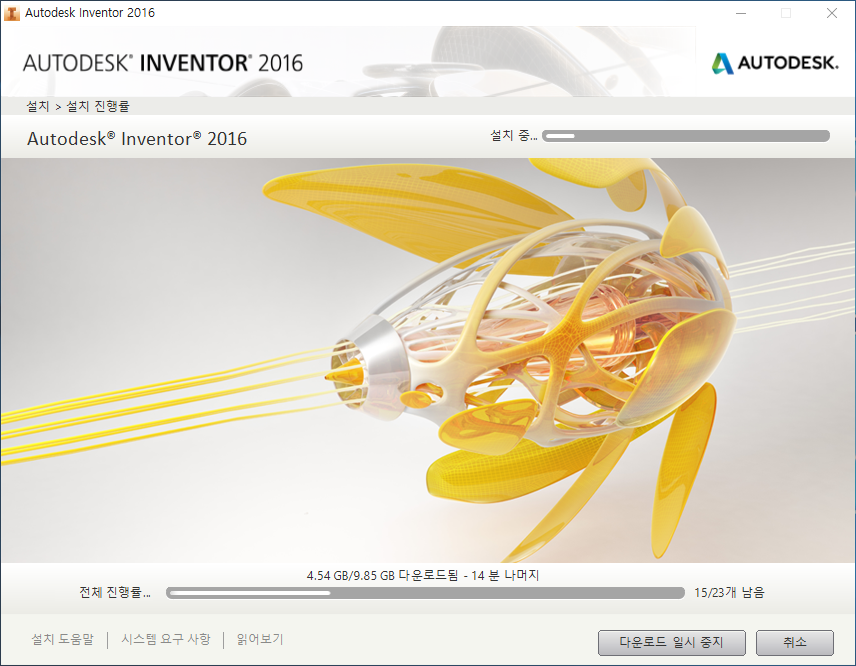Viewport: 856px width, 666px height.
Task: Click the '설치 중...' label
Action: tap(514, 135)
